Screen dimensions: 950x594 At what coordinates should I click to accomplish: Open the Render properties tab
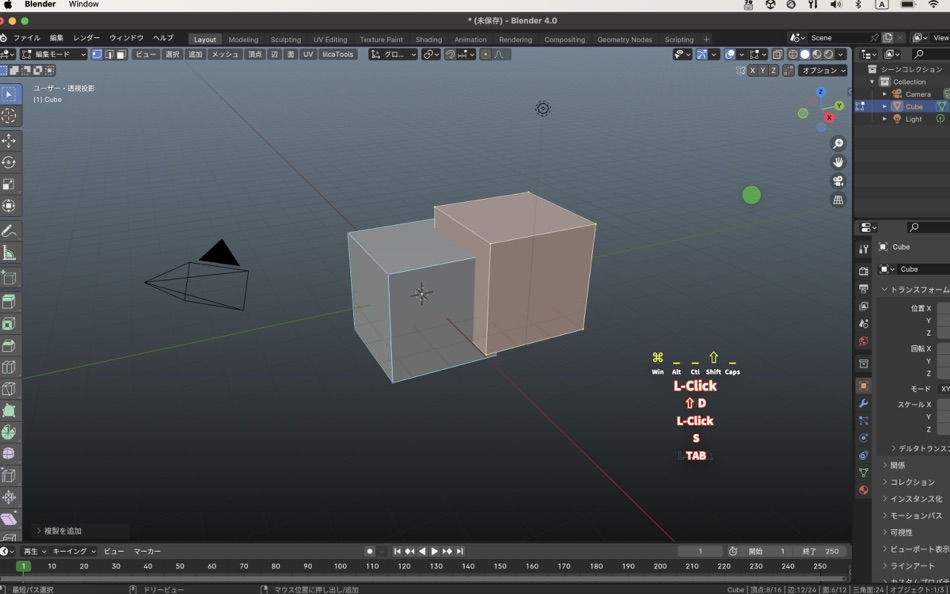864,271
